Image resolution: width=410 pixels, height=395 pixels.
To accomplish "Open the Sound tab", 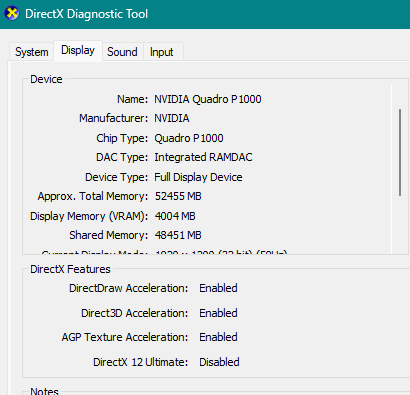I will (122, 52).
